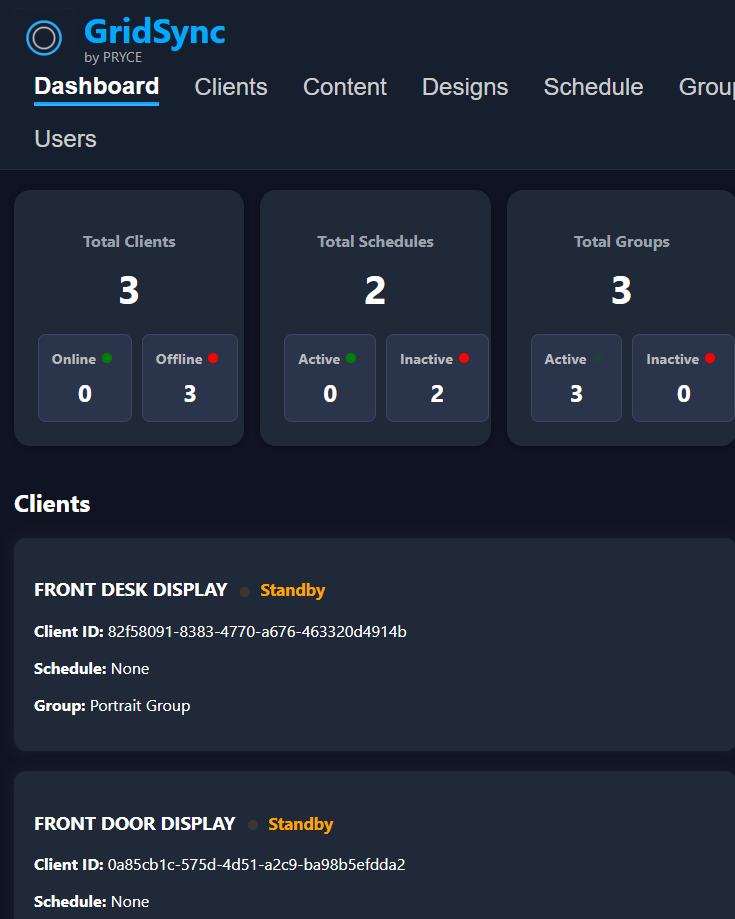Select the Inactive schedules count box
The image size is (735, 919).
coord(437,378)
